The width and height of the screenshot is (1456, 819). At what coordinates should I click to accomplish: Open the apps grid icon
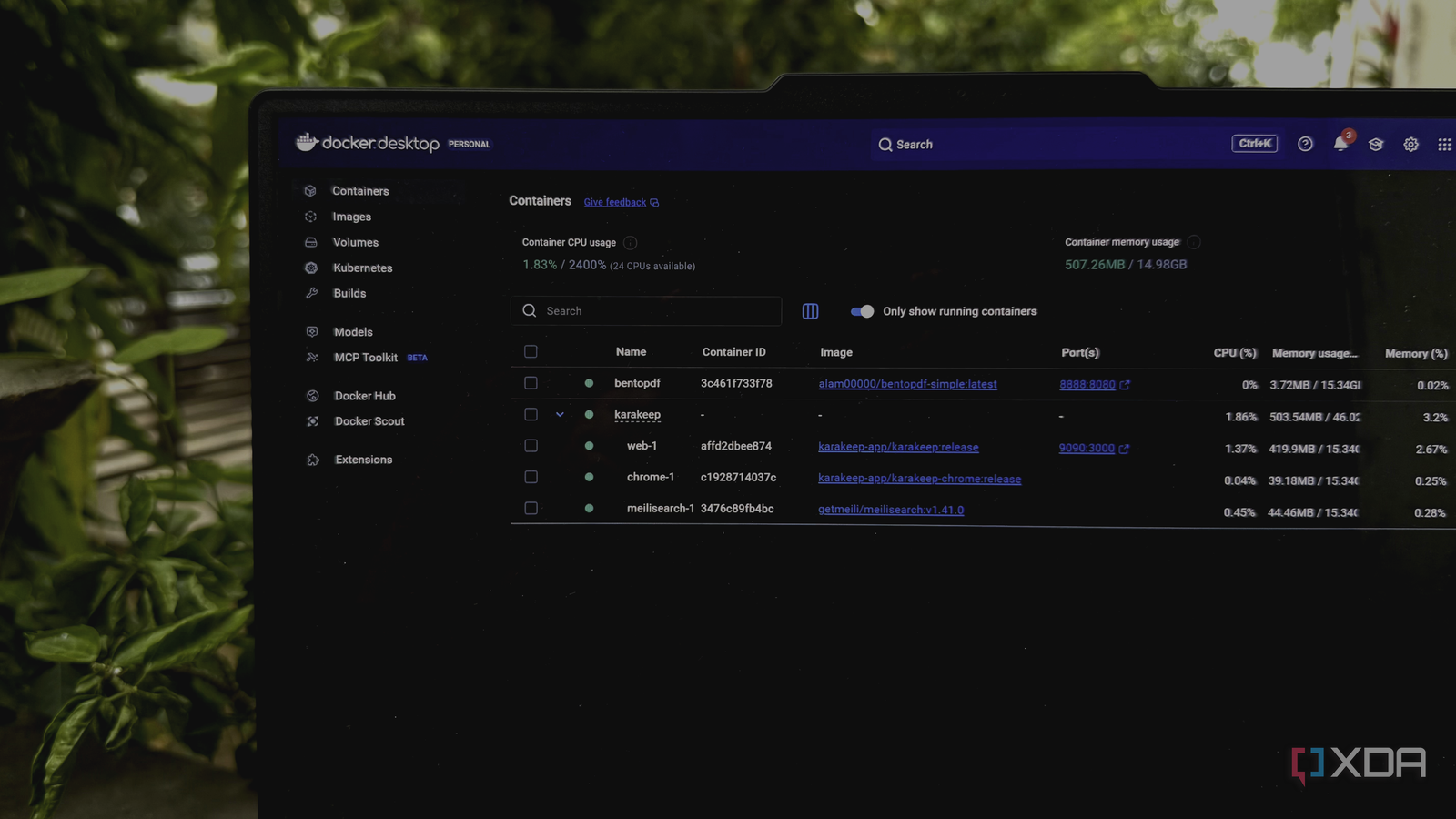click(x=1444, y=145)
